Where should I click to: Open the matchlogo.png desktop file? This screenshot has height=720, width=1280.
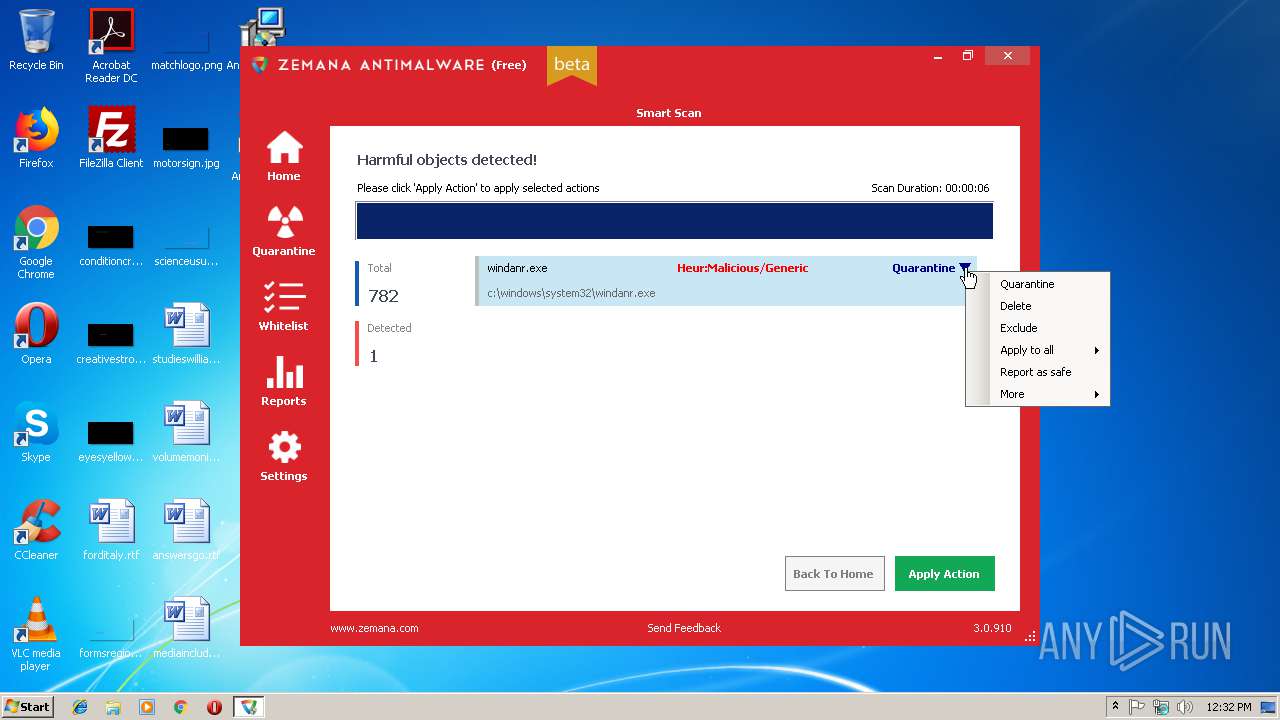[186, 47]
